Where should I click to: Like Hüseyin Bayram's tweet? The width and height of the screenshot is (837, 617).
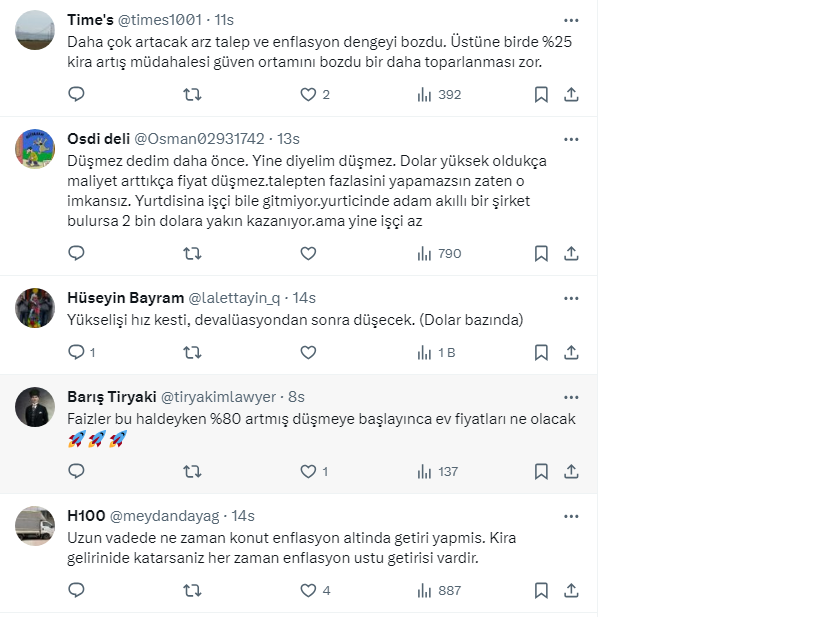point(308,352)
